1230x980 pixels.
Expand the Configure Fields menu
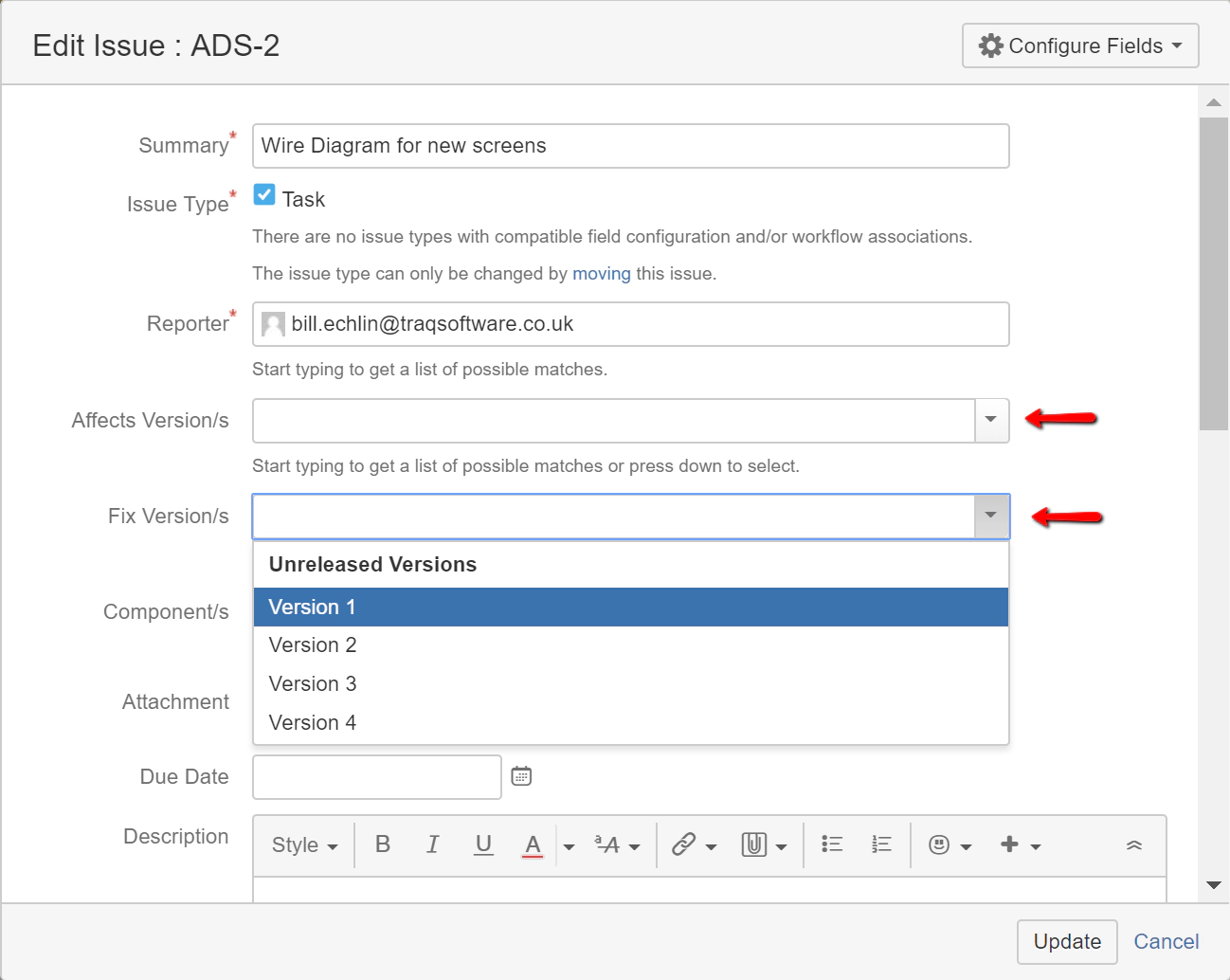[x=1079, y=45]
